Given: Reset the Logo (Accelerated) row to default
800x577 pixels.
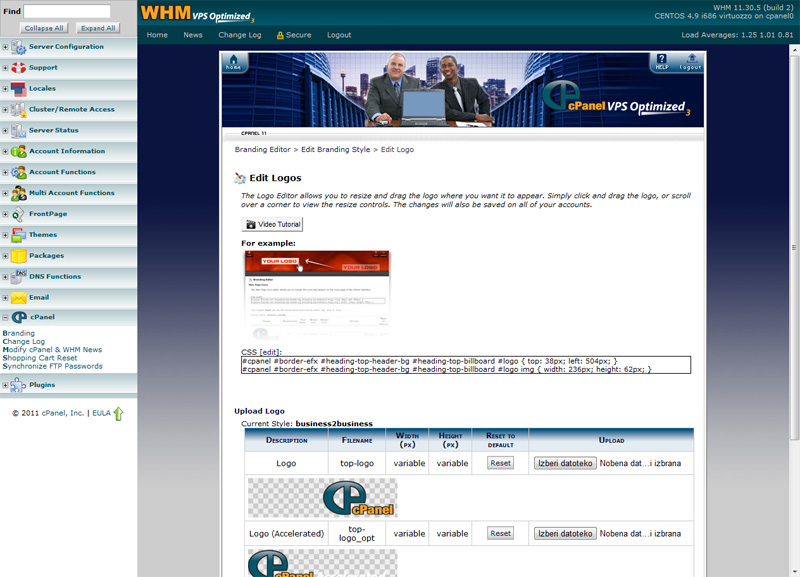Looking at the screenshot, I should pyautogui.click(x=501, y=534).
